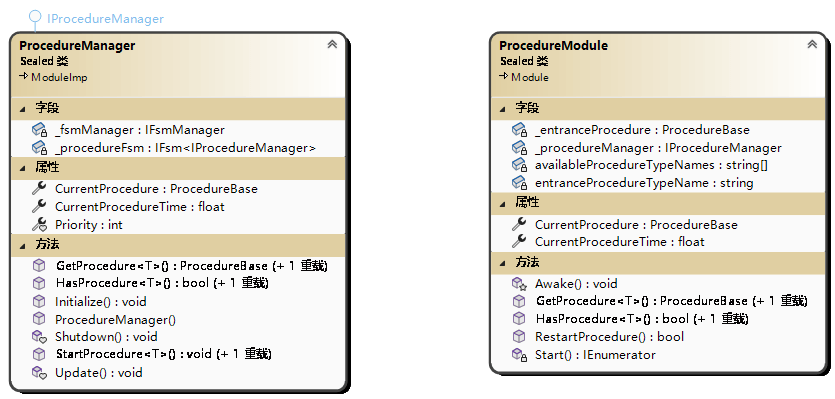Collapse the 属性 section in ProcedureModule

tap(503, 202)
